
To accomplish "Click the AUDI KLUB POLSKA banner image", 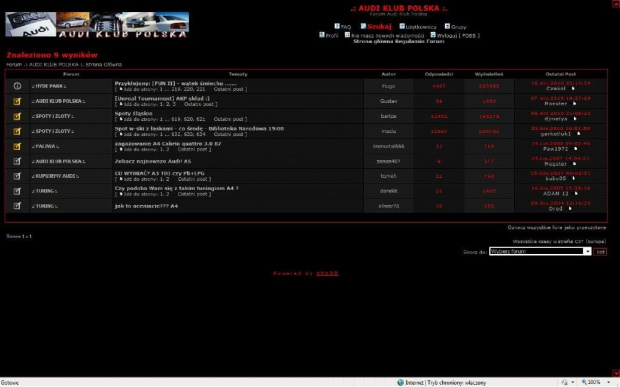I will click(97, 25).
